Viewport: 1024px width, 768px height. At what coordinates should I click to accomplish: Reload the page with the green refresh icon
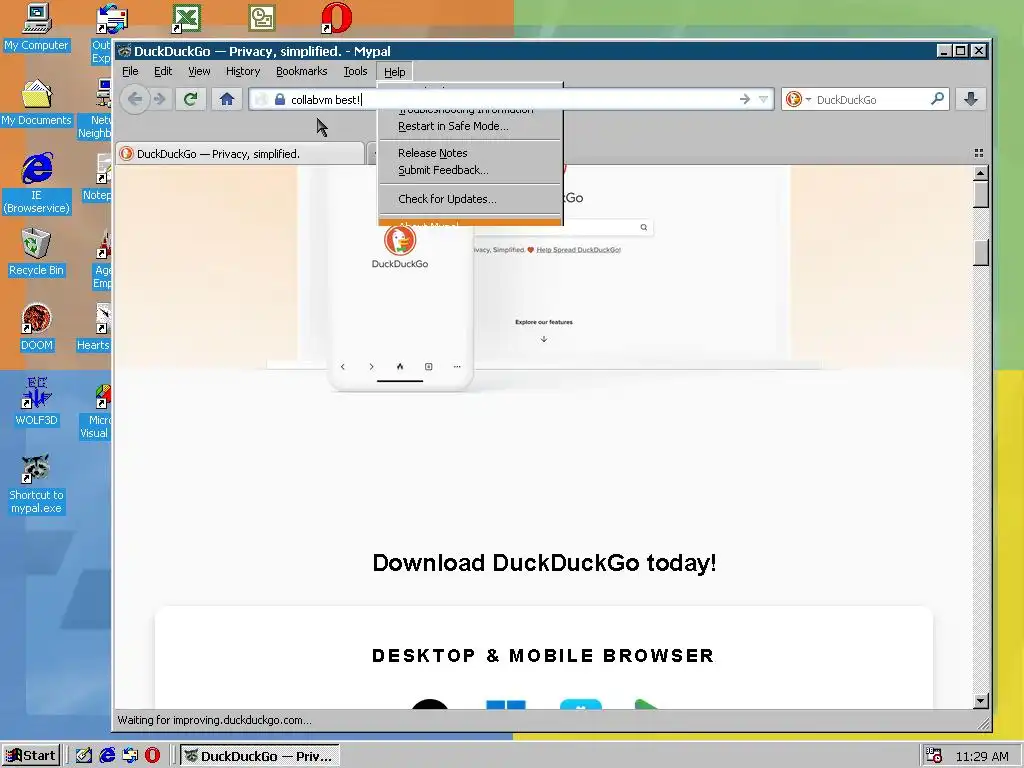(x=191, y=99)
